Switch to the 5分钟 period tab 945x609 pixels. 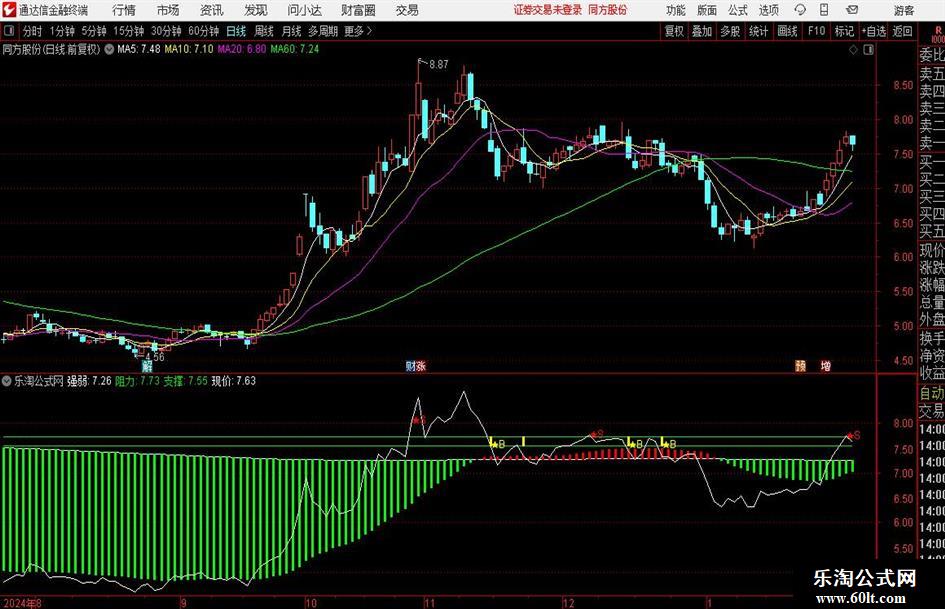click(x=94, y=31)
